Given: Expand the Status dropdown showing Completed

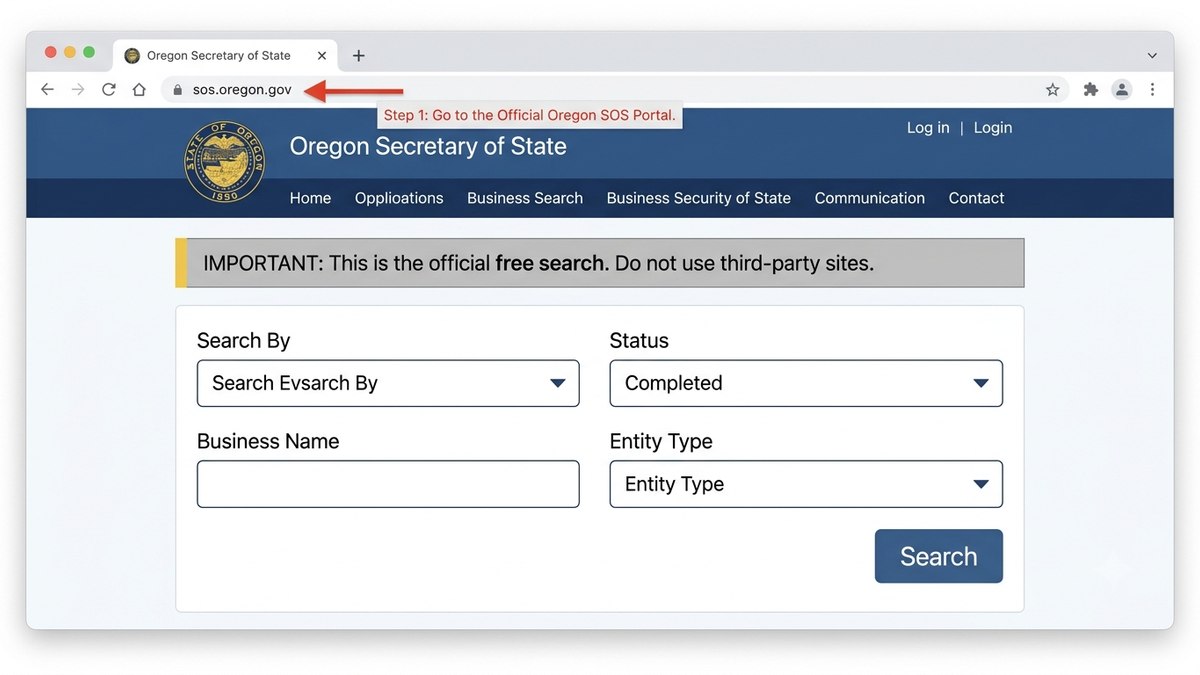Looking at the screenshot, I should tap(806, 383).
